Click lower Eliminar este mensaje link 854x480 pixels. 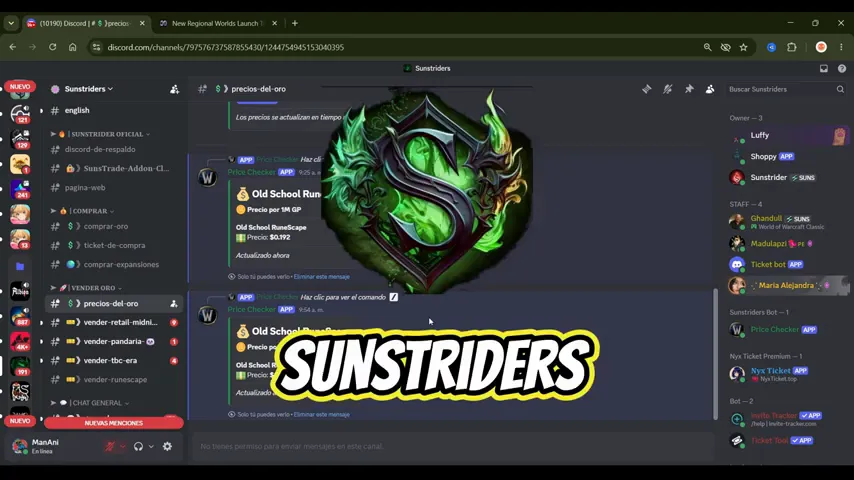click(321, 415)
